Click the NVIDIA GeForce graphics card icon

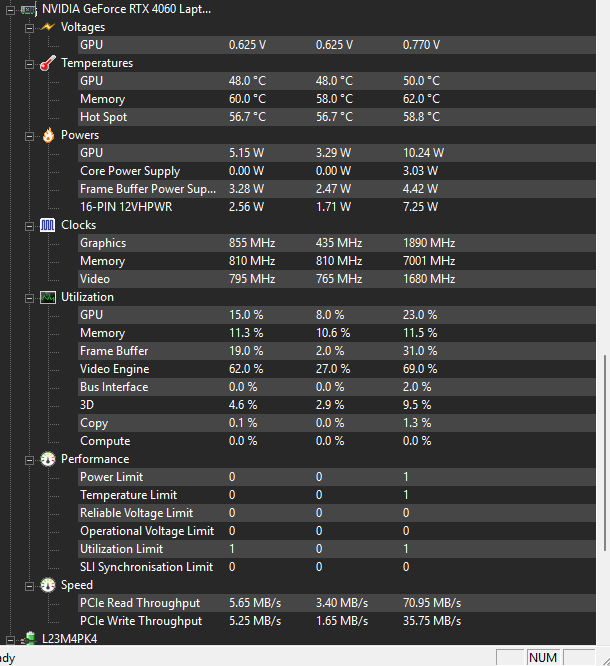click(28, 9)
